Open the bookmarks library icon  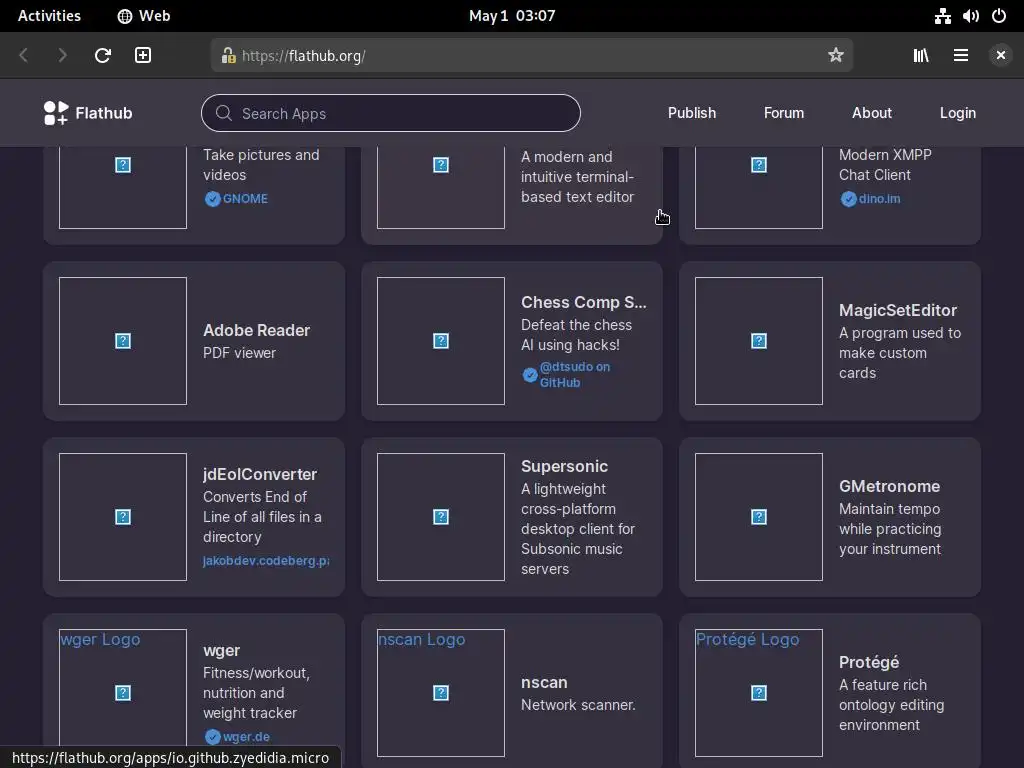coord(921,56)
